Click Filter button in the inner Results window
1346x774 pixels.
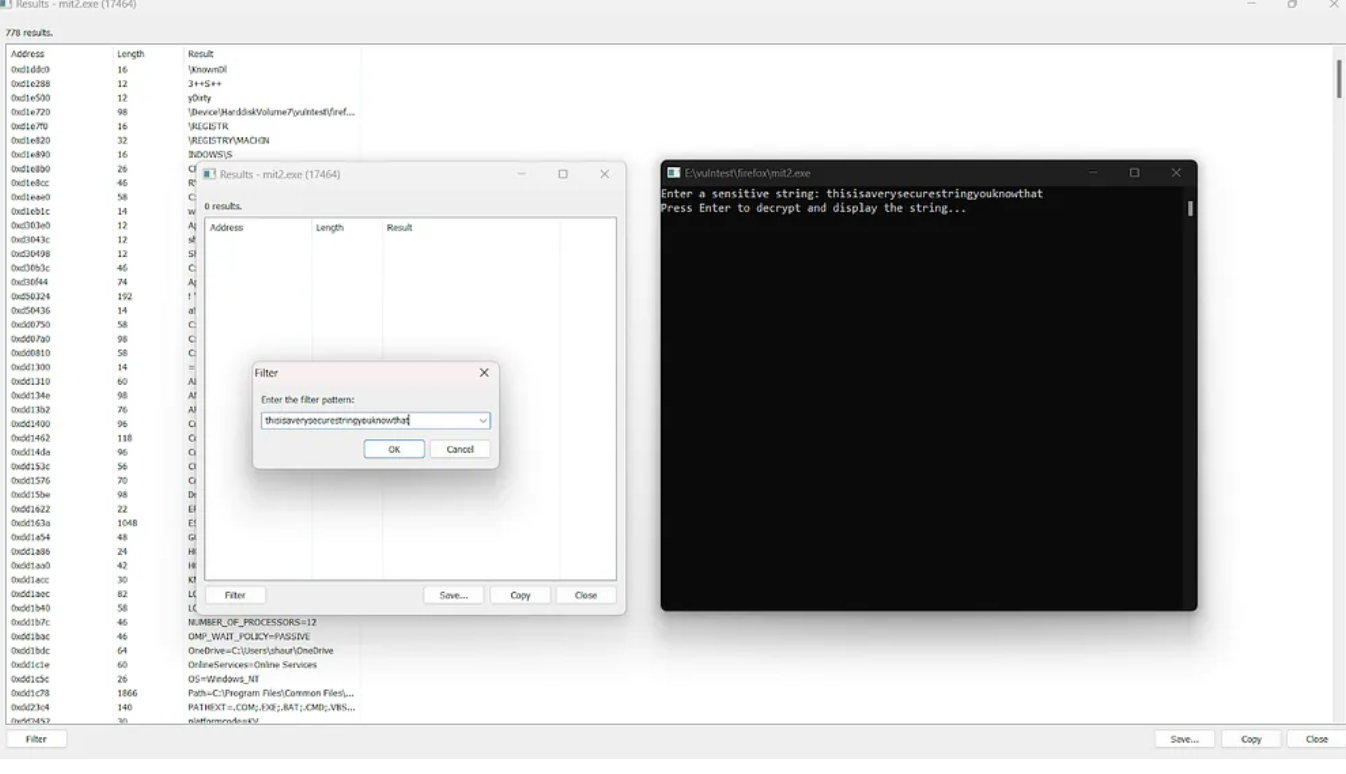235,595
